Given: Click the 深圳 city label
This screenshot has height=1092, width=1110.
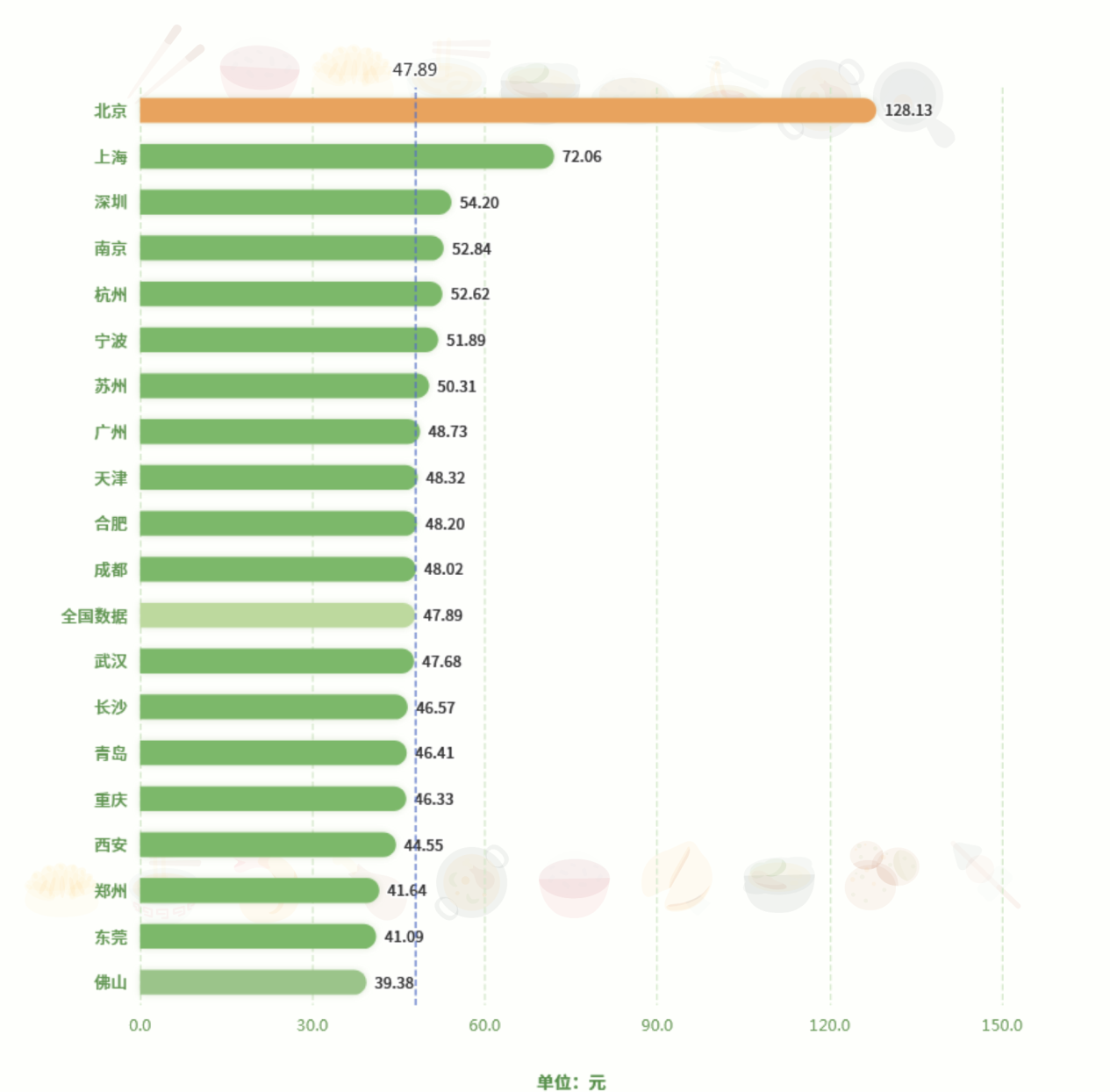Looking at the screenshot, I should [x=111, y=203].
